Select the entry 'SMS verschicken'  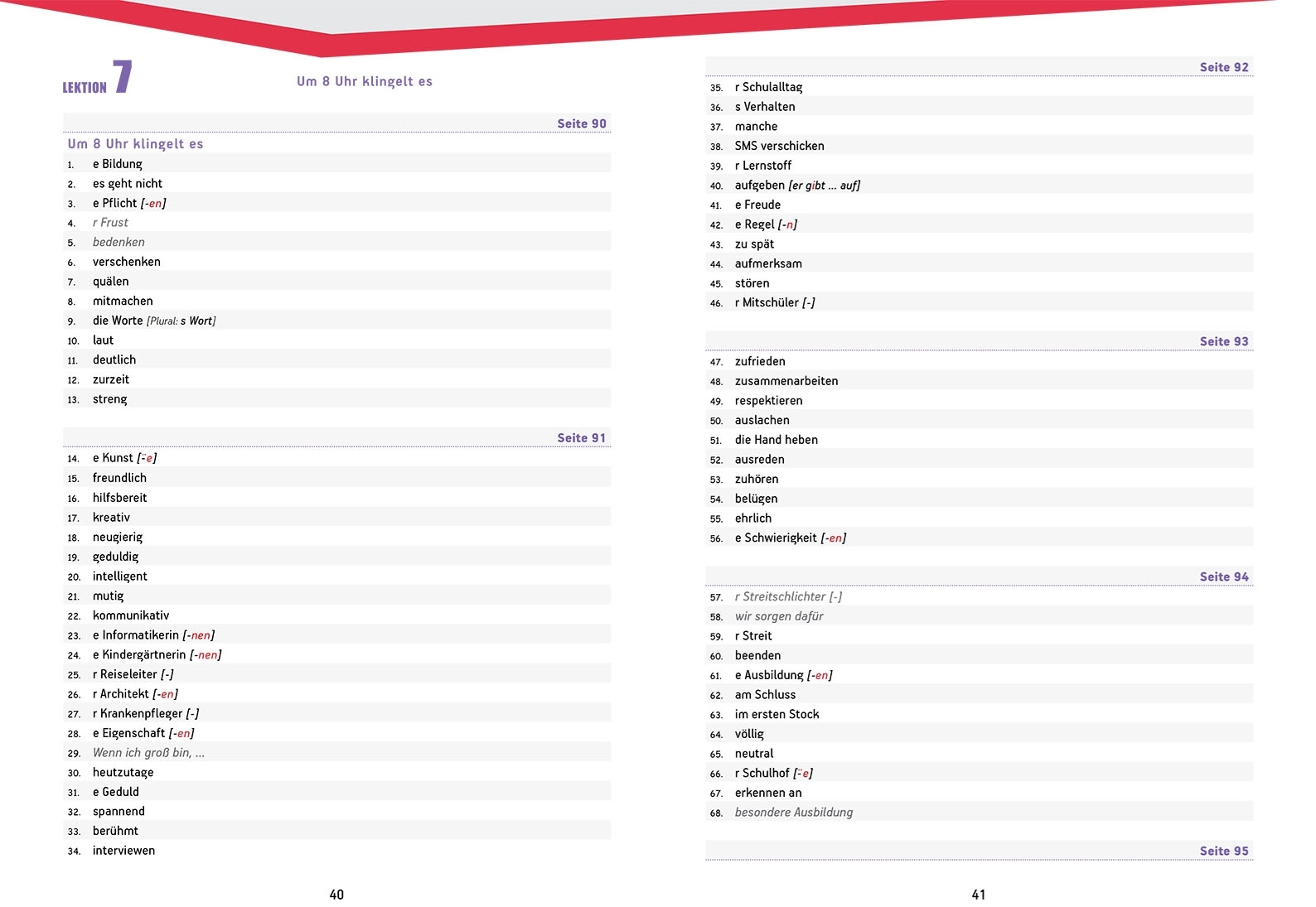(779, 146)
